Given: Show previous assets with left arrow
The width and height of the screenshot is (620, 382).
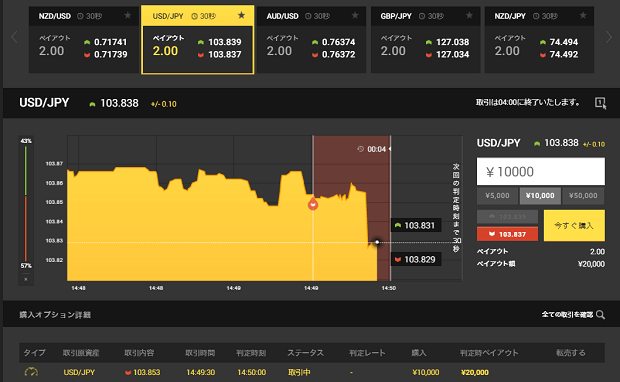Looking at the screenshot, I should [x=14, y=37].
